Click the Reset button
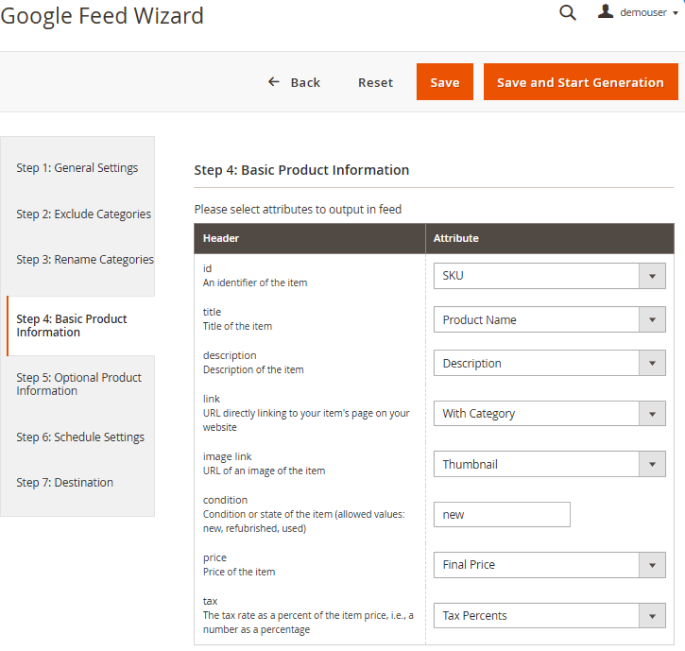 [375, 82]
